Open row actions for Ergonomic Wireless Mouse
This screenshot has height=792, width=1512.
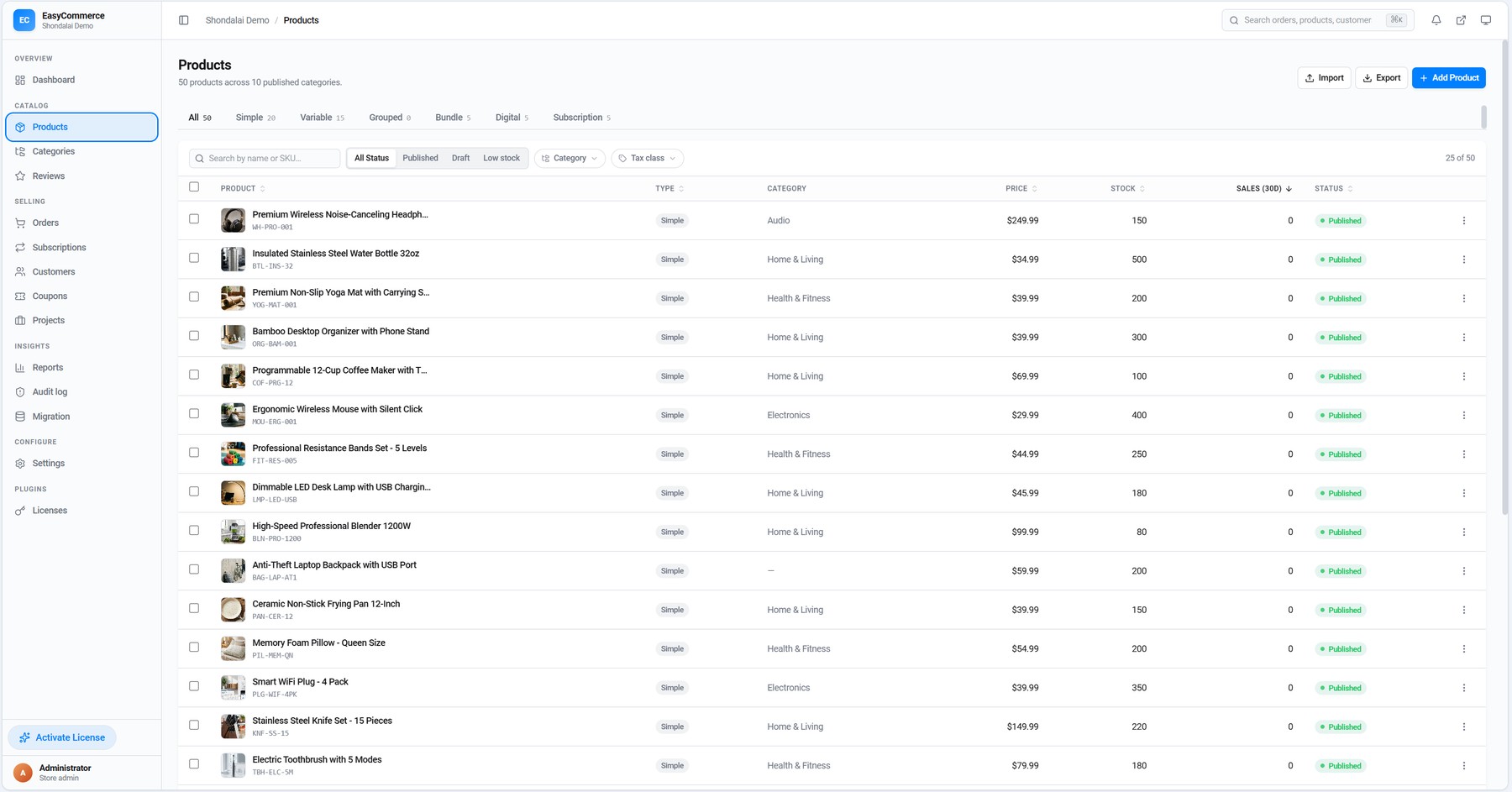1464,416
